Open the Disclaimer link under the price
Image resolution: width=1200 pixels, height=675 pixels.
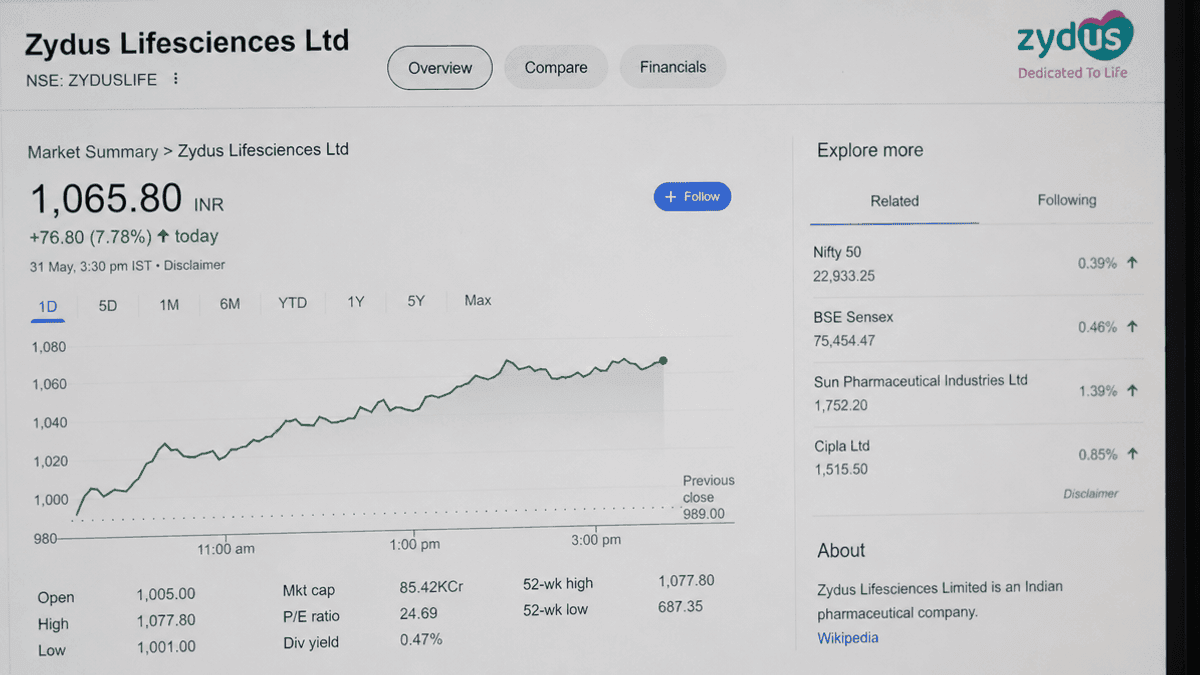tap(195, 265)
